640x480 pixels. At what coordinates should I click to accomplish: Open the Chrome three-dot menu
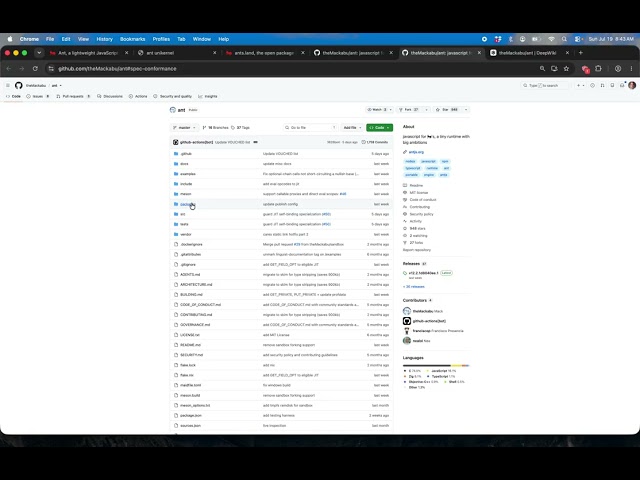click(x=631, y=69)
